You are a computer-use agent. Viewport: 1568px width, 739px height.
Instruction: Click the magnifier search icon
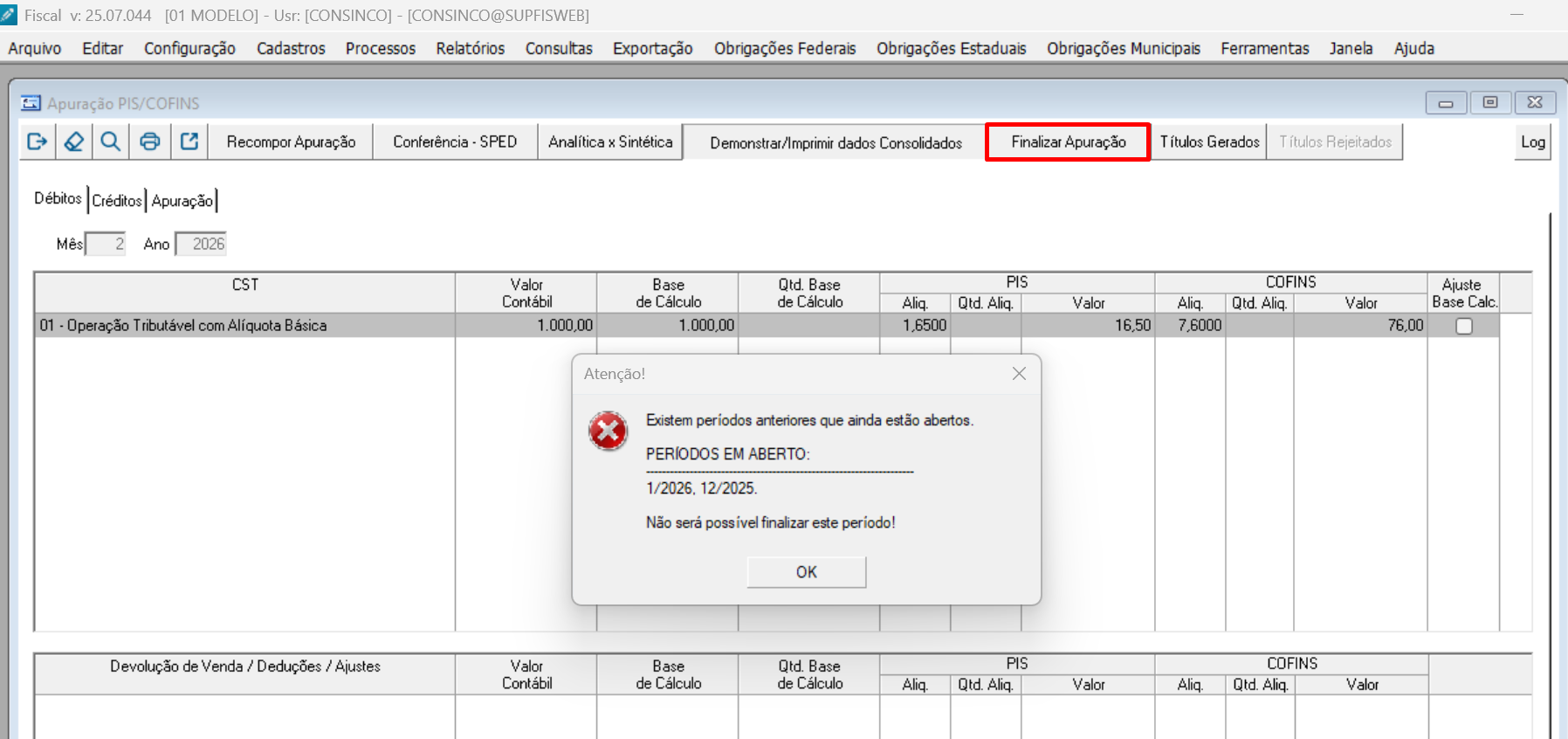[x=111, y=142]
